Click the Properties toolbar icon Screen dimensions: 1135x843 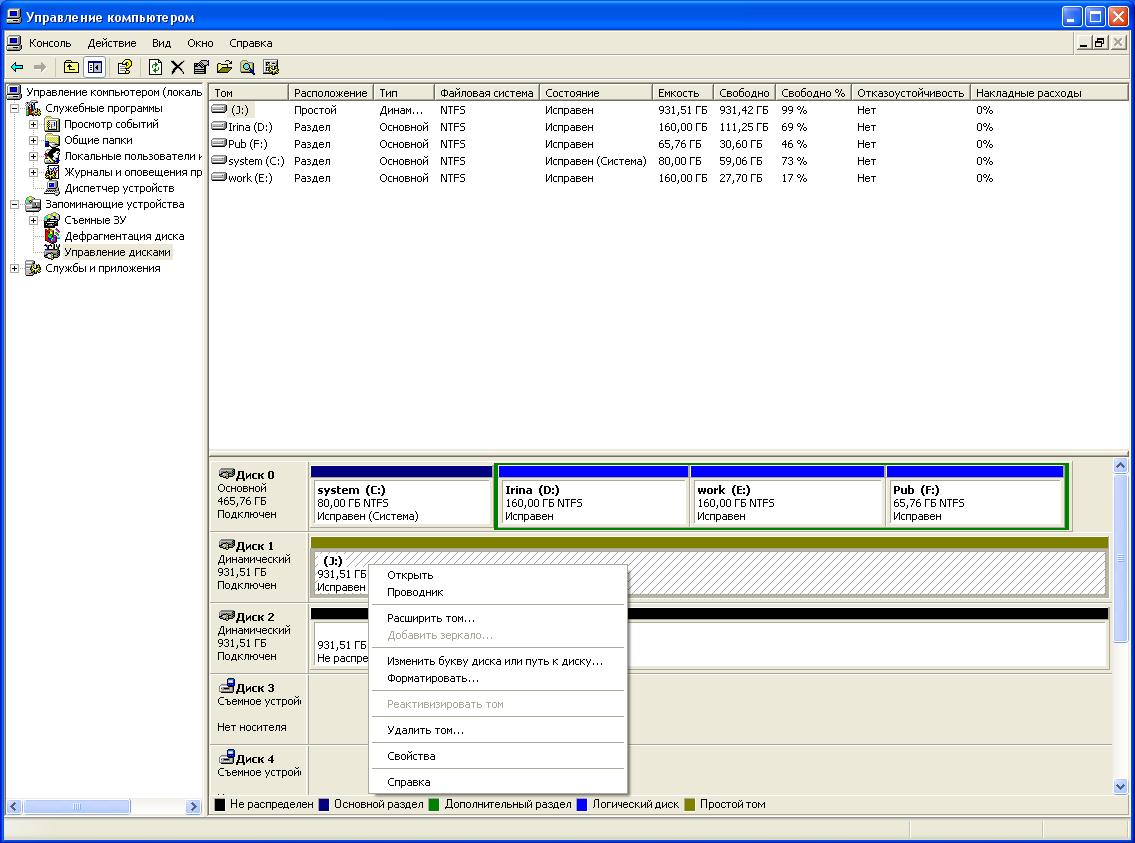click(201, 67)
